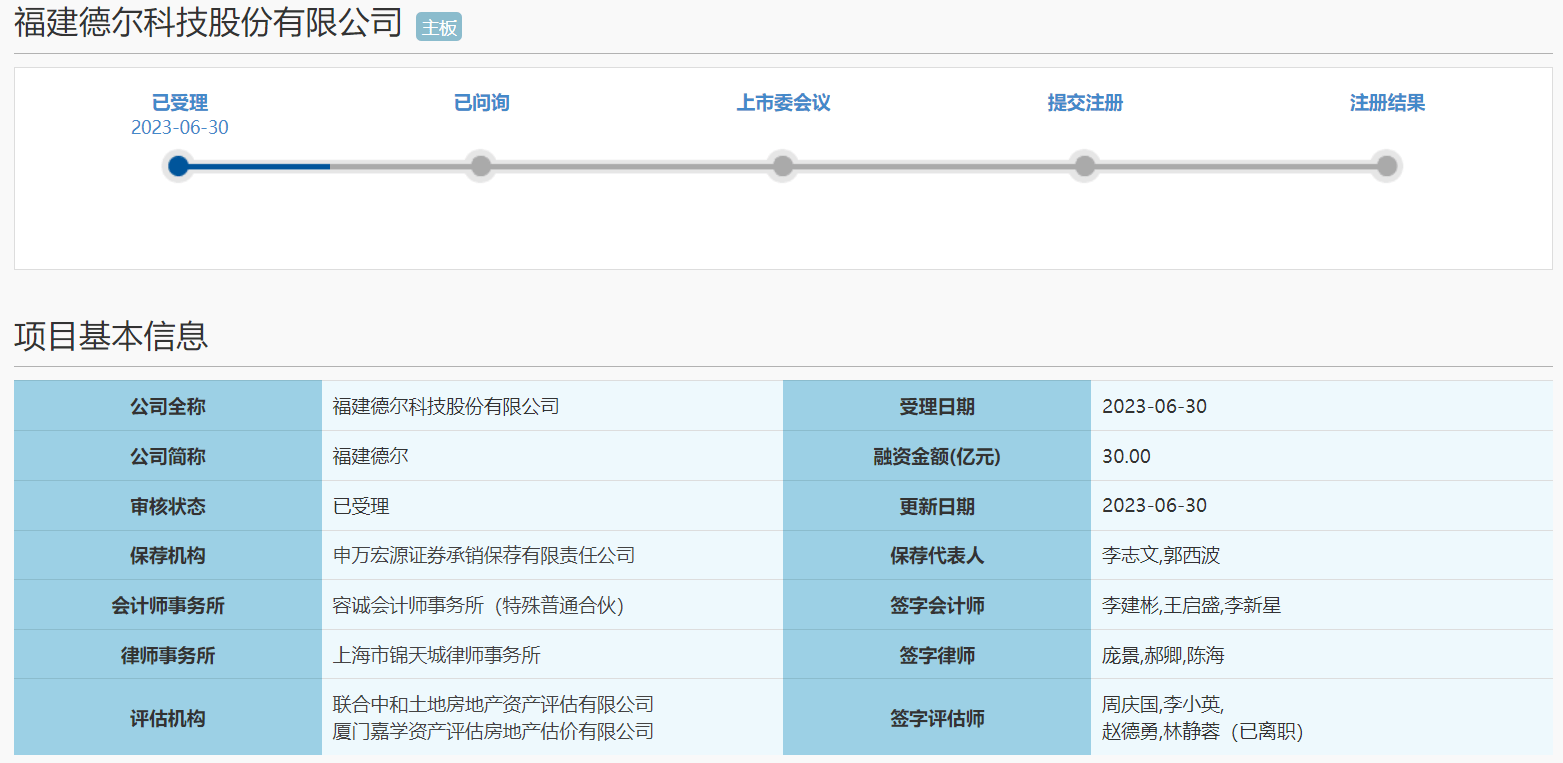The image size is (1563, 763).
Task: Click the 律师事务所 header cell
Action: tap(168, 655)
